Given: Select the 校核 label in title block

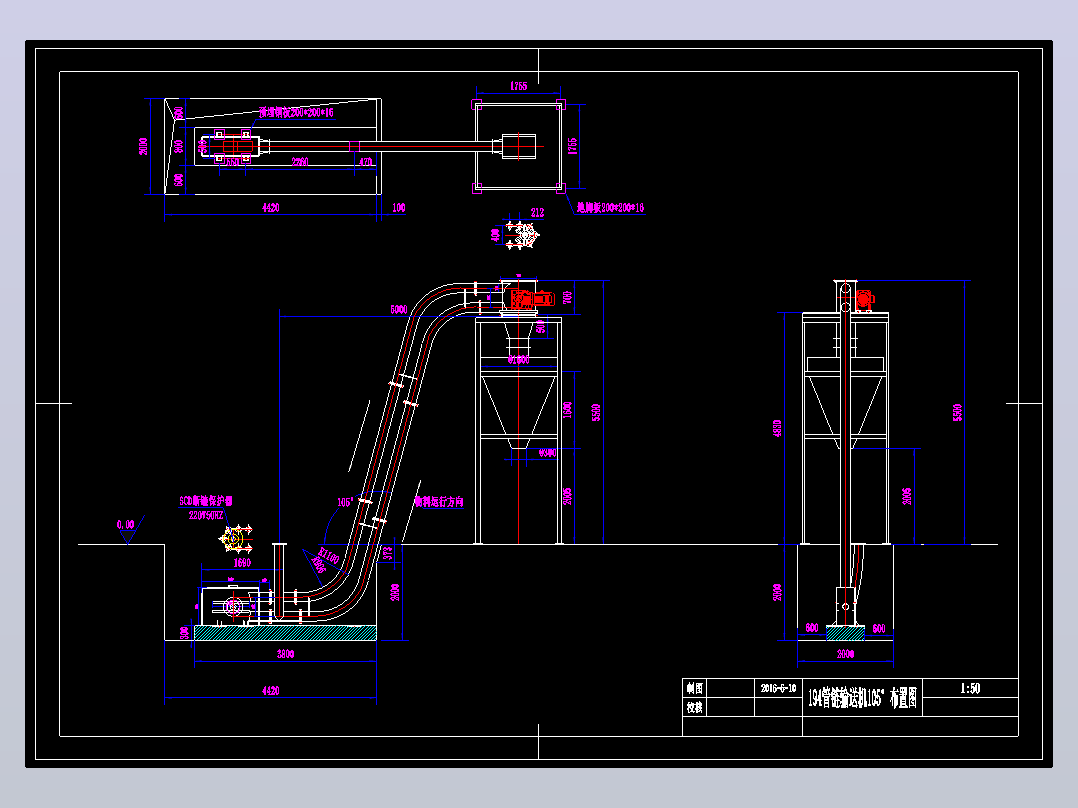Looking at the screenshot, I should point(694,707).
